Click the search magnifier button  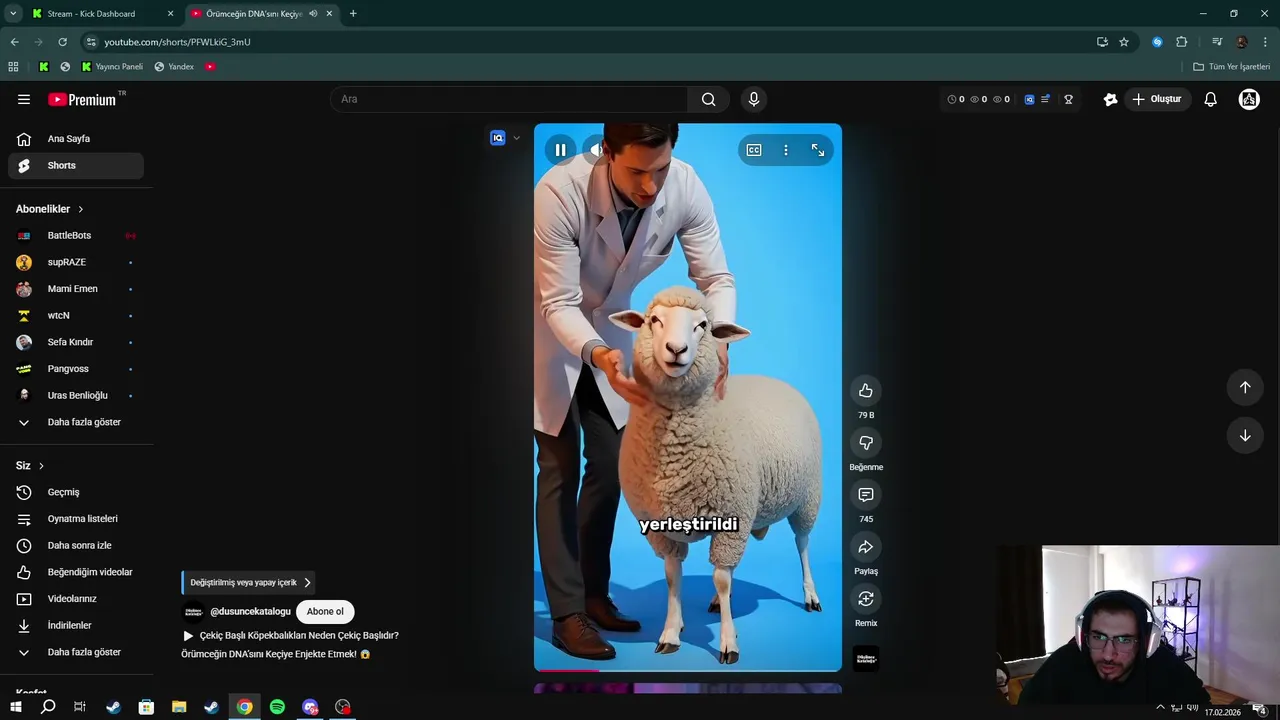pos(708,99)
